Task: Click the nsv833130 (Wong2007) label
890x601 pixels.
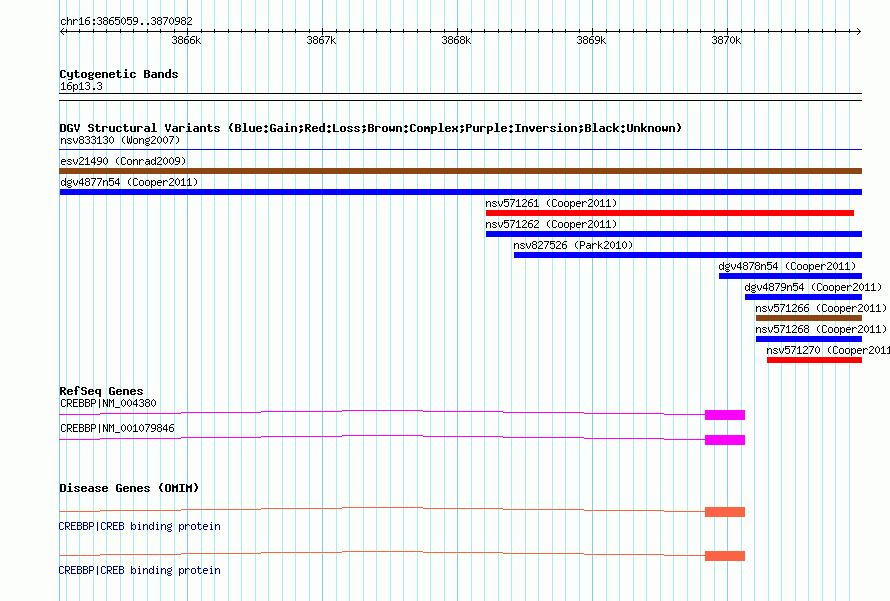Action: (120, 140)
